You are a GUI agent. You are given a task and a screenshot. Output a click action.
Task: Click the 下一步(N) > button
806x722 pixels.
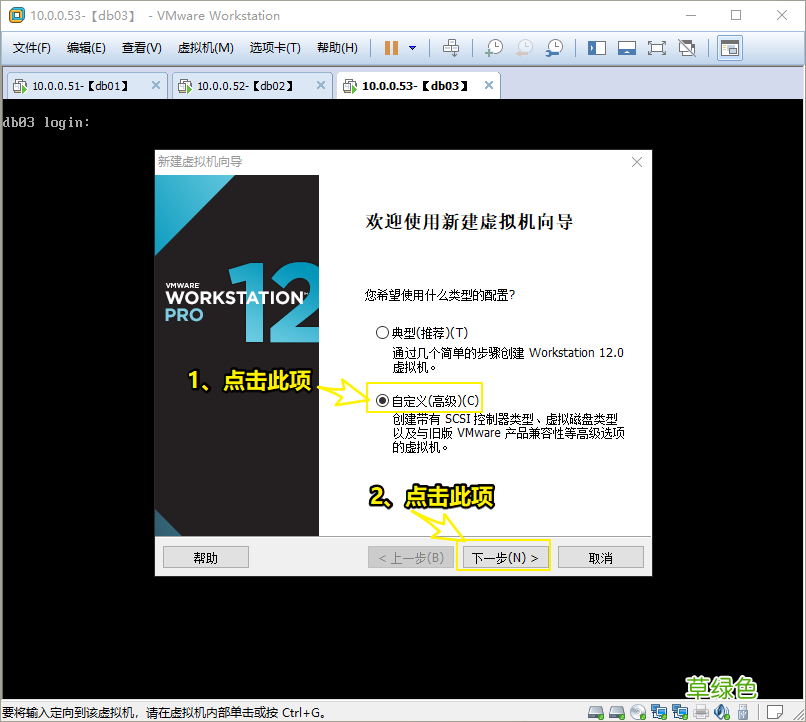[x=505, y=558]
